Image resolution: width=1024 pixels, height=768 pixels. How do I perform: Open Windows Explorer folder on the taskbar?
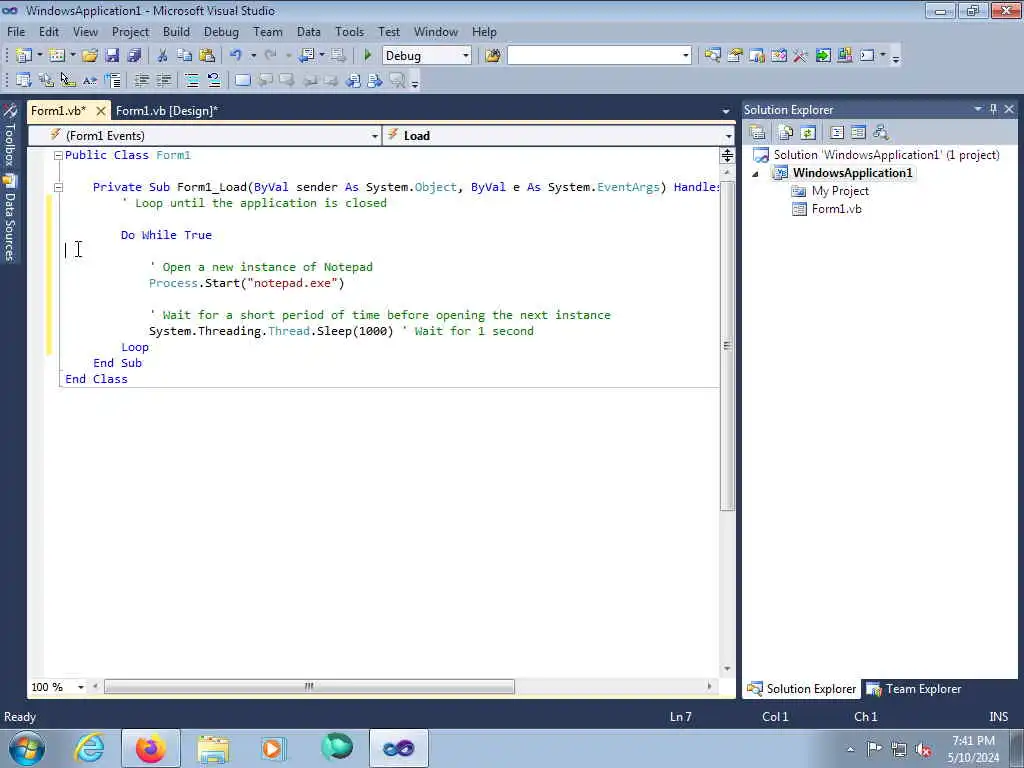coord(213,748)
